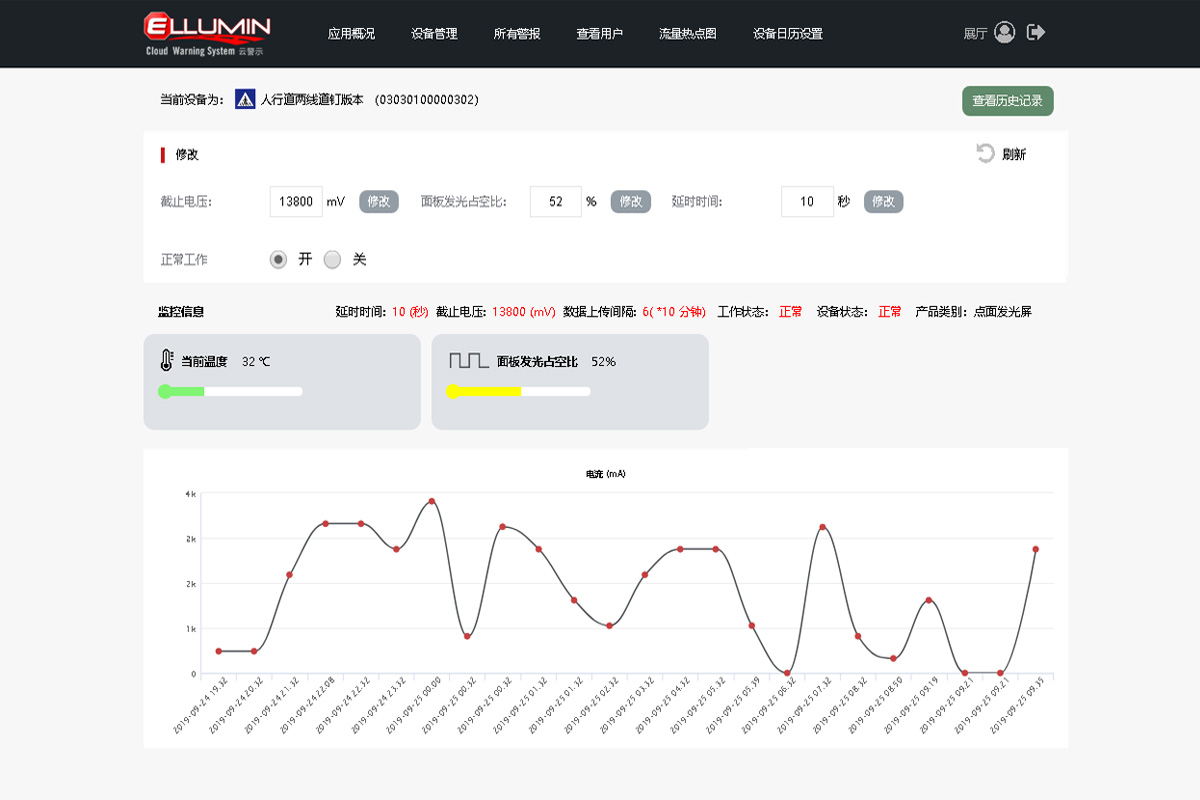Open the user profile avatar icon
Screen dimensions: 1200x800
tap(1005, 32)
